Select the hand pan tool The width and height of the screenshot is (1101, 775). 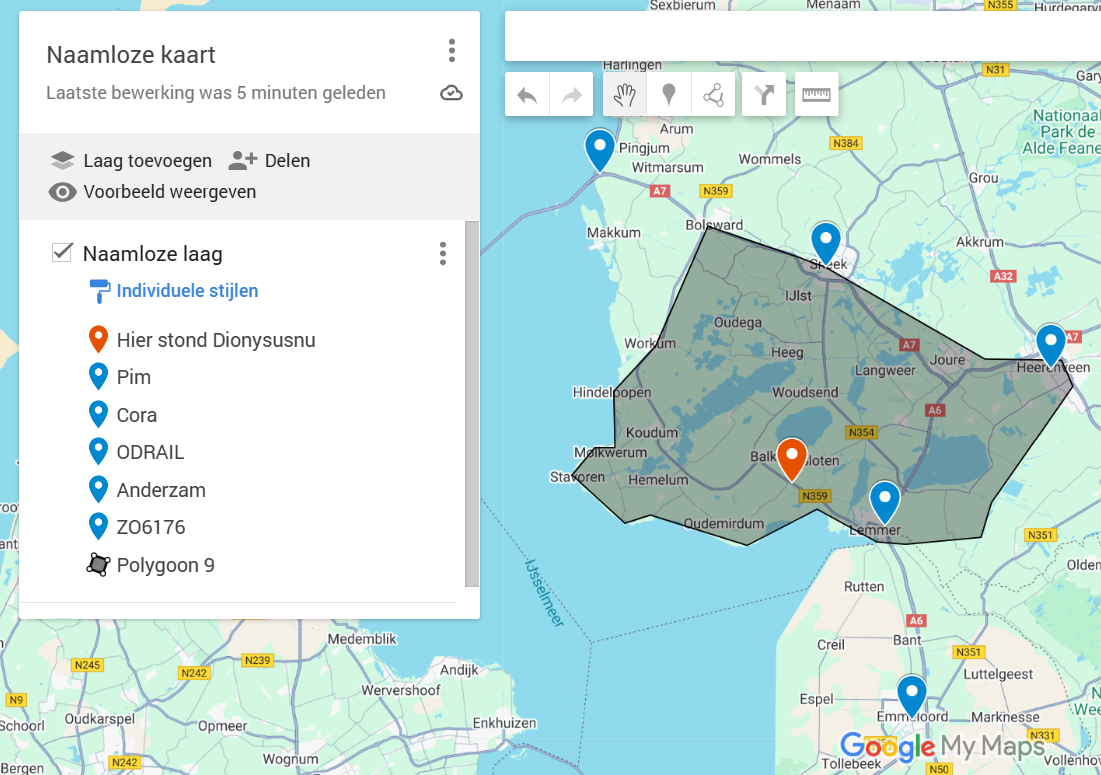tap(625, 95)
